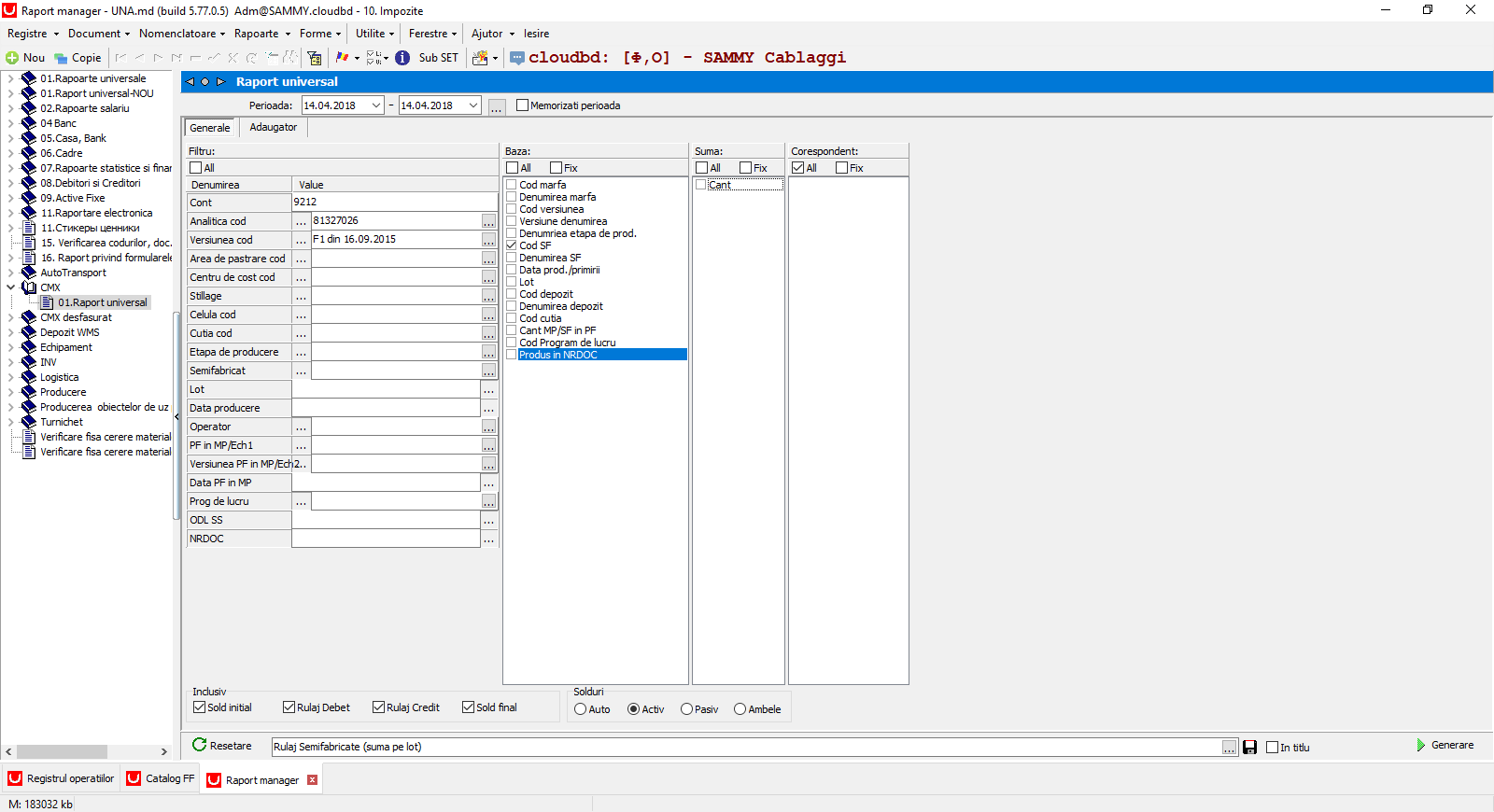Click the green Resetare refresh icon

(x=199, y=745)
